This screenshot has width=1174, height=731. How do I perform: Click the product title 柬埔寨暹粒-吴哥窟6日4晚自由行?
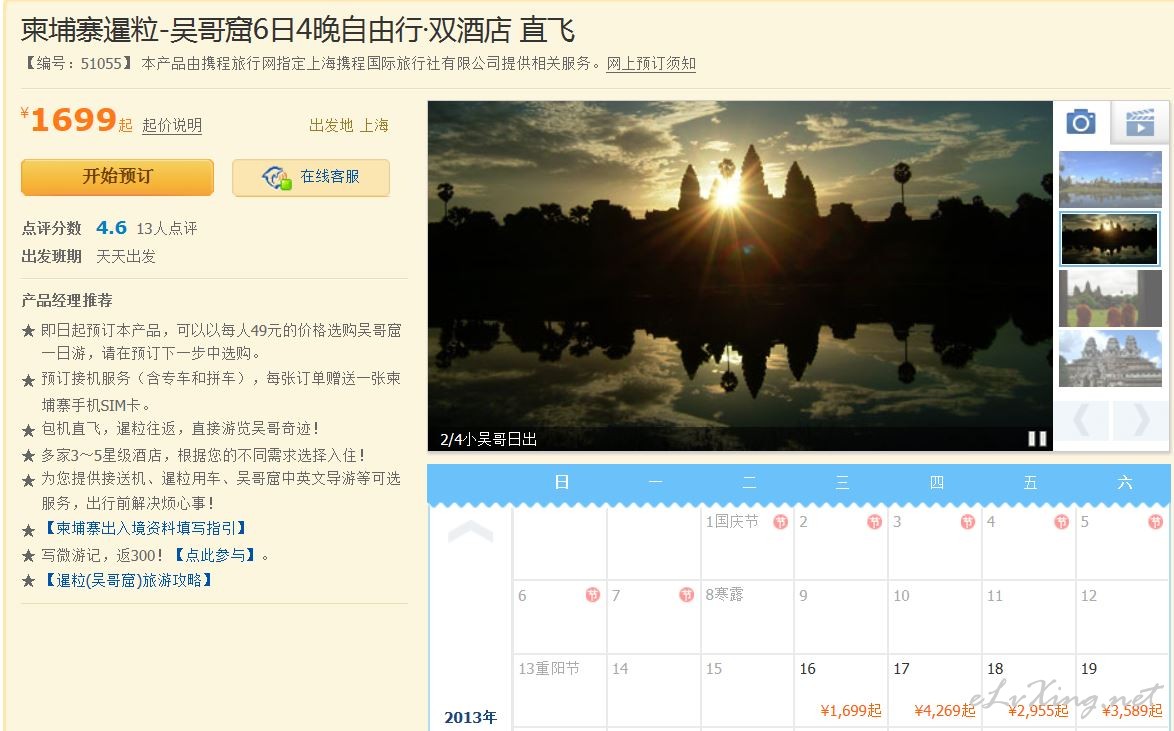298,30
